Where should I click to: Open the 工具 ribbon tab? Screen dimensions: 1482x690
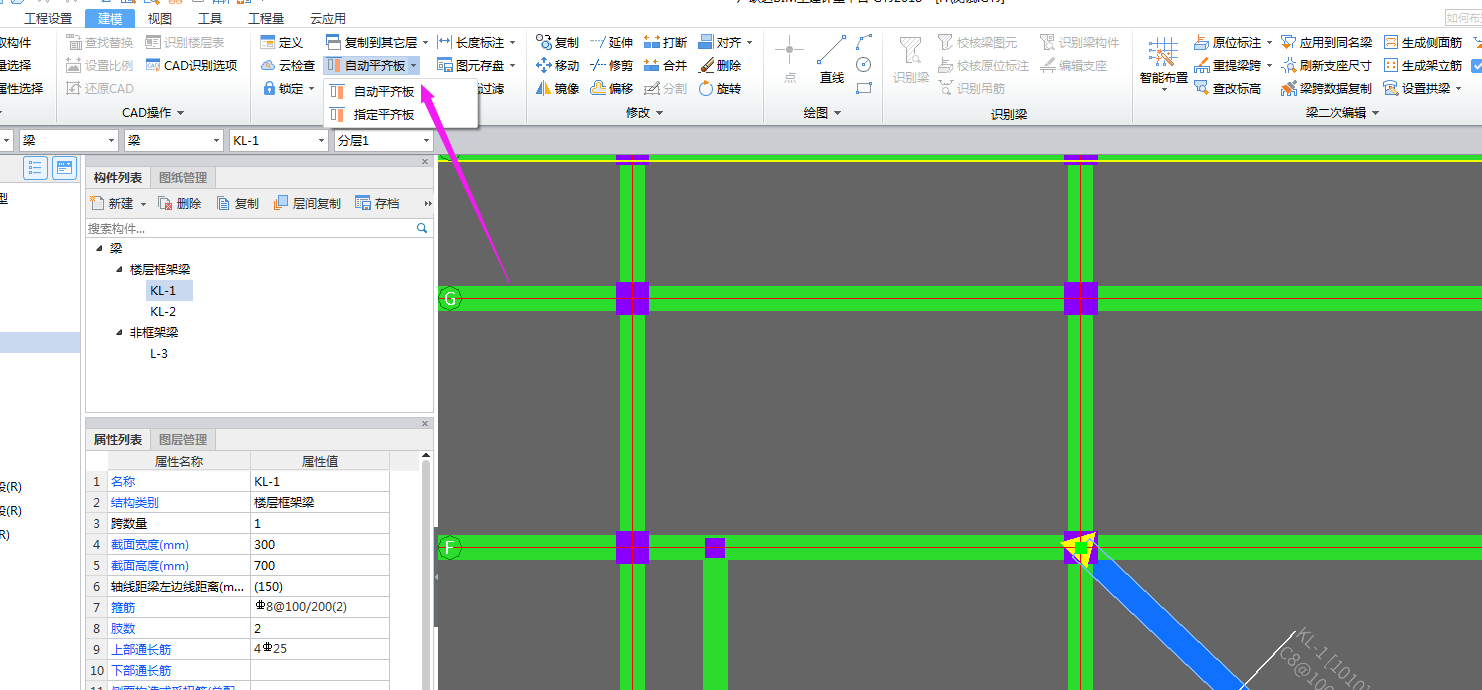click(210, 18)
